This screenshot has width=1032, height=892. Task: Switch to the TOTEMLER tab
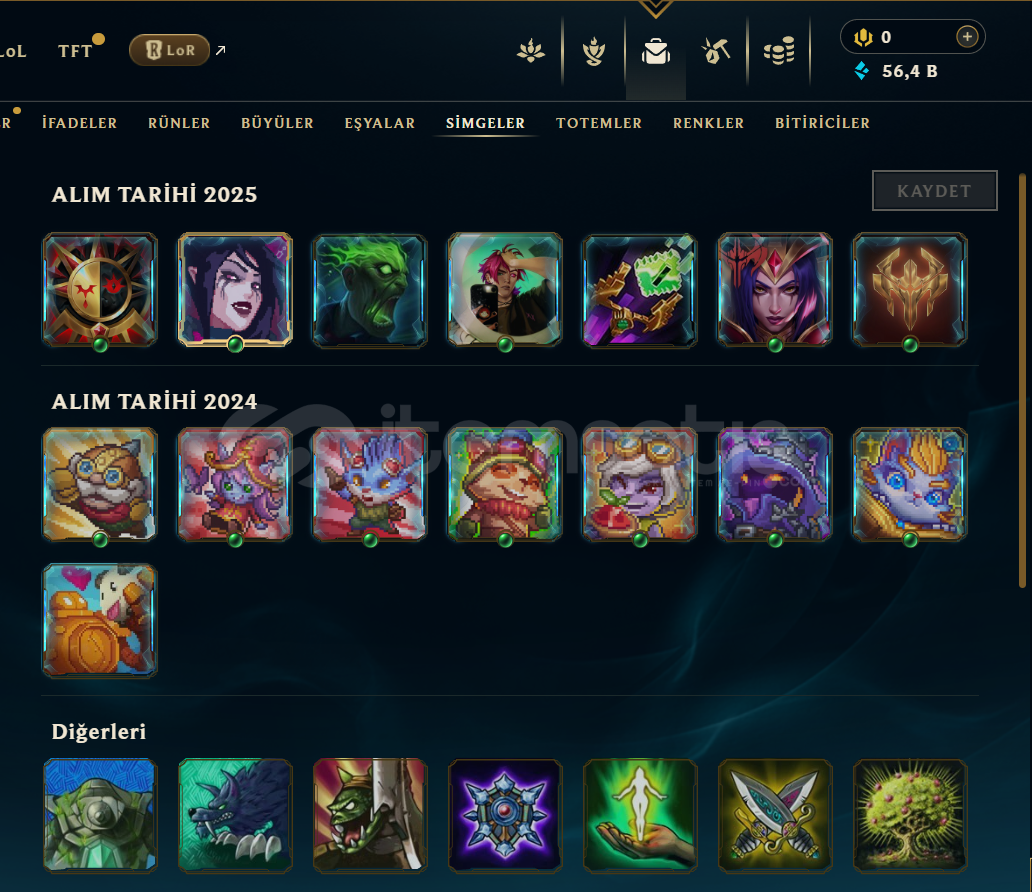pos(598,123)
